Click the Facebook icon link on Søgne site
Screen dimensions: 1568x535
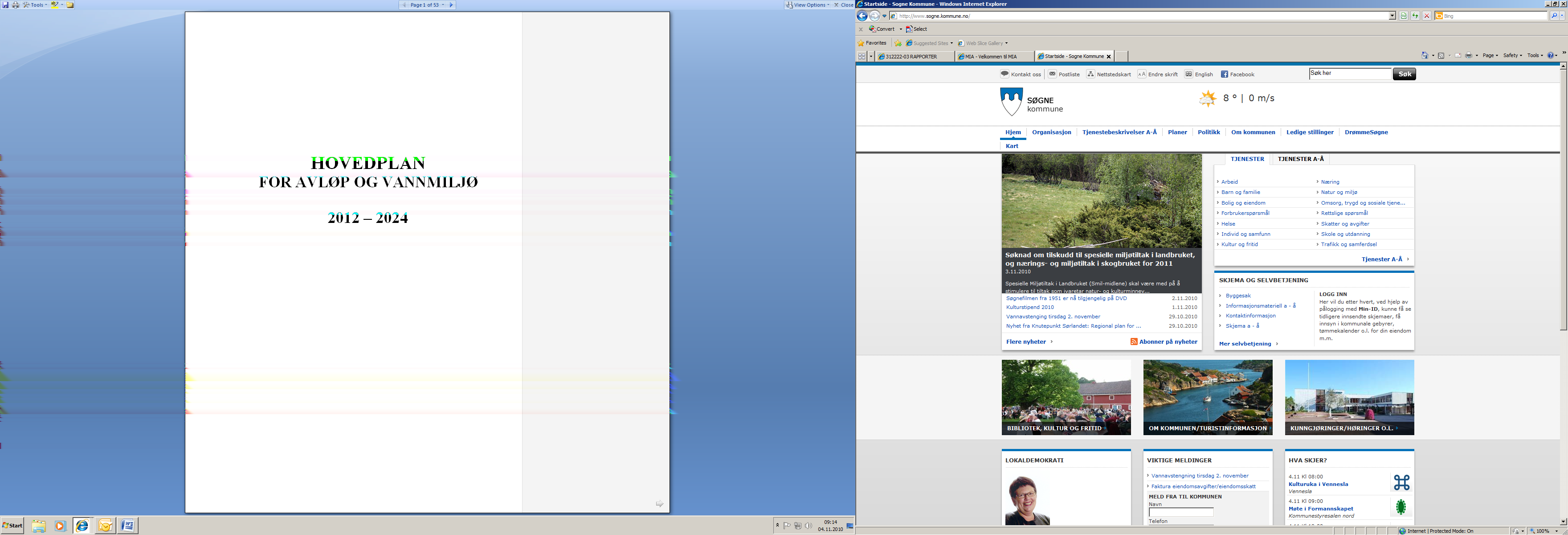point(1224,74)
